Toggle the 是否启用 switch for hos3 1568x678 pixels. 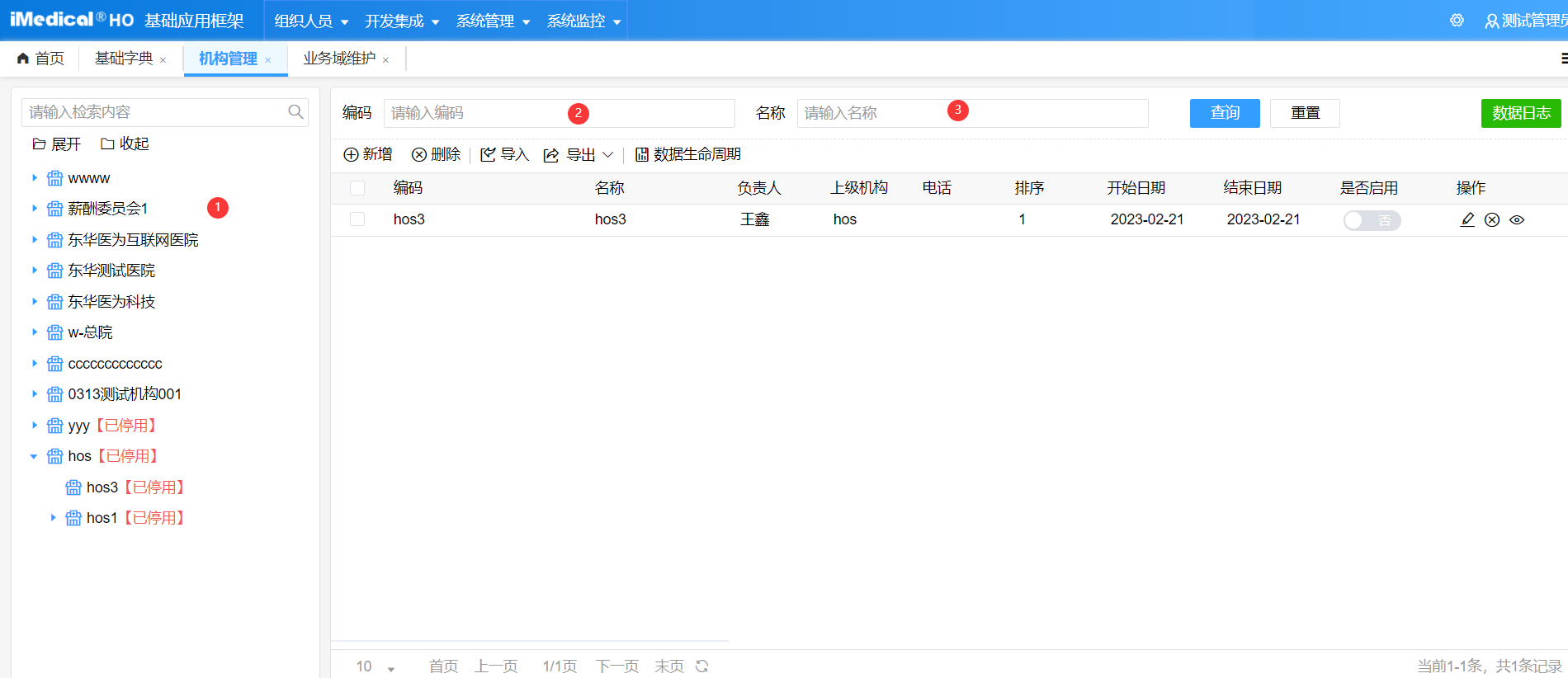point(1372,220)
